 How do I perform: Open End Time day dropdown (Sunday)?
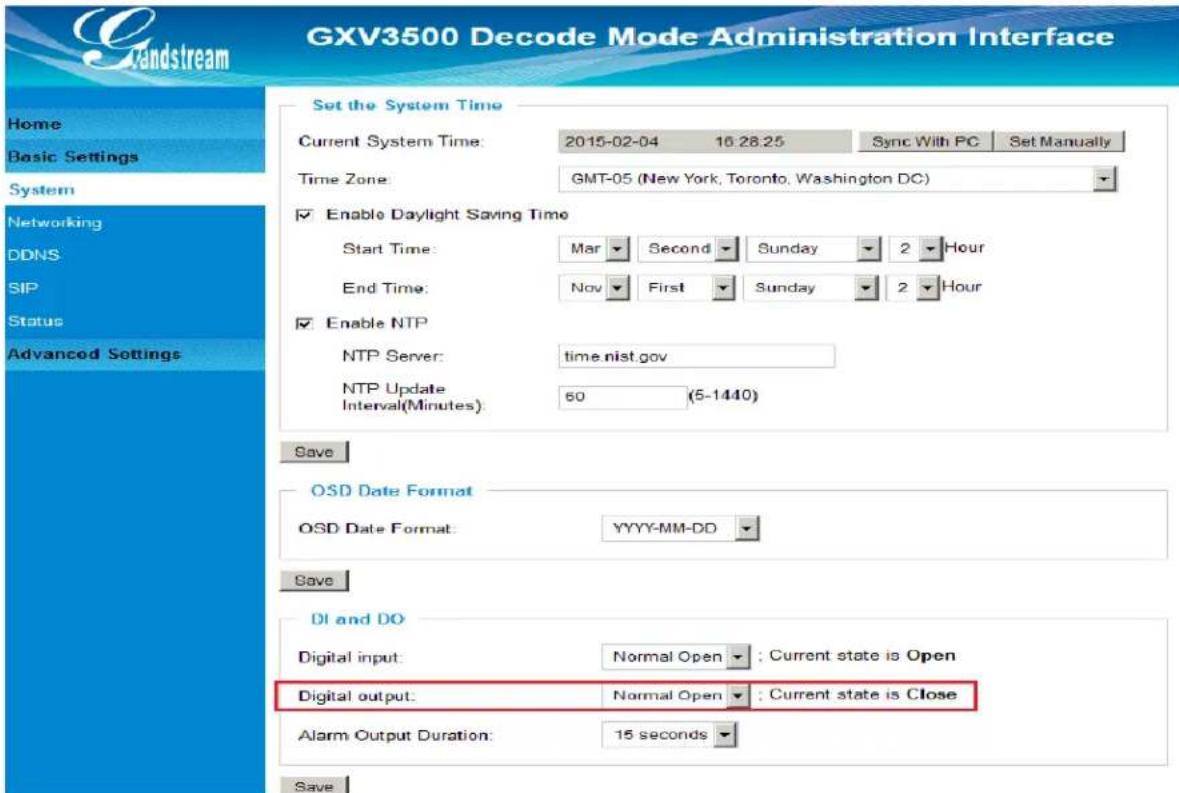click(x=811, y=288)
